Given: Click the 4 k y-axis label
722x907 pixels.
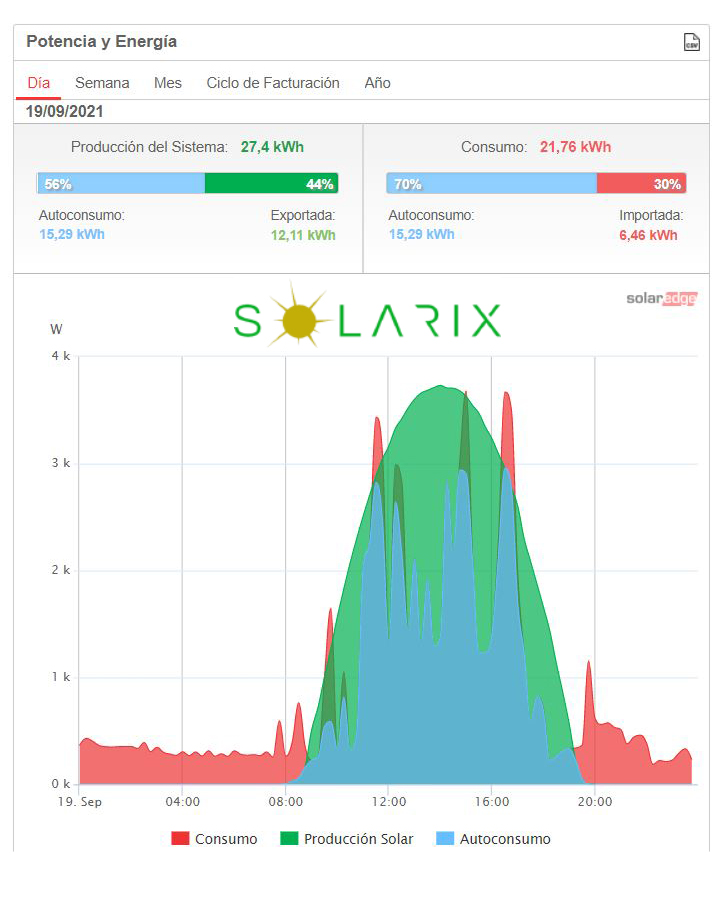Looking at the screenshot, I should pos(61,356).
